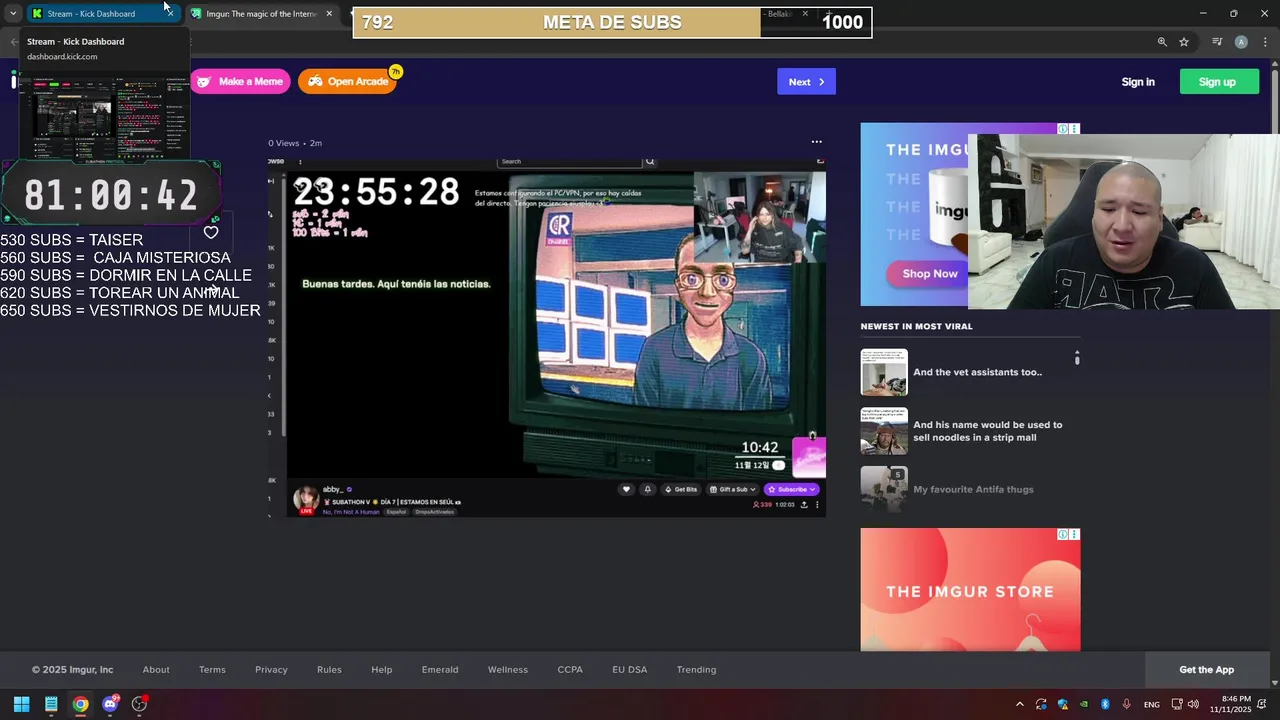Click the ad info icon on mug ad
The width and height of the screenshot is (1280, 720).
pos(1063,129)
